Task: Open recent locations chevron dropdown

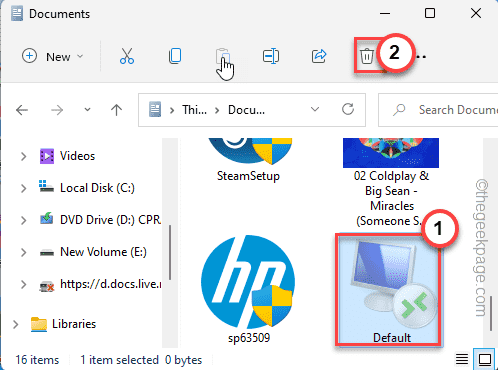Action: click(87, 109)
